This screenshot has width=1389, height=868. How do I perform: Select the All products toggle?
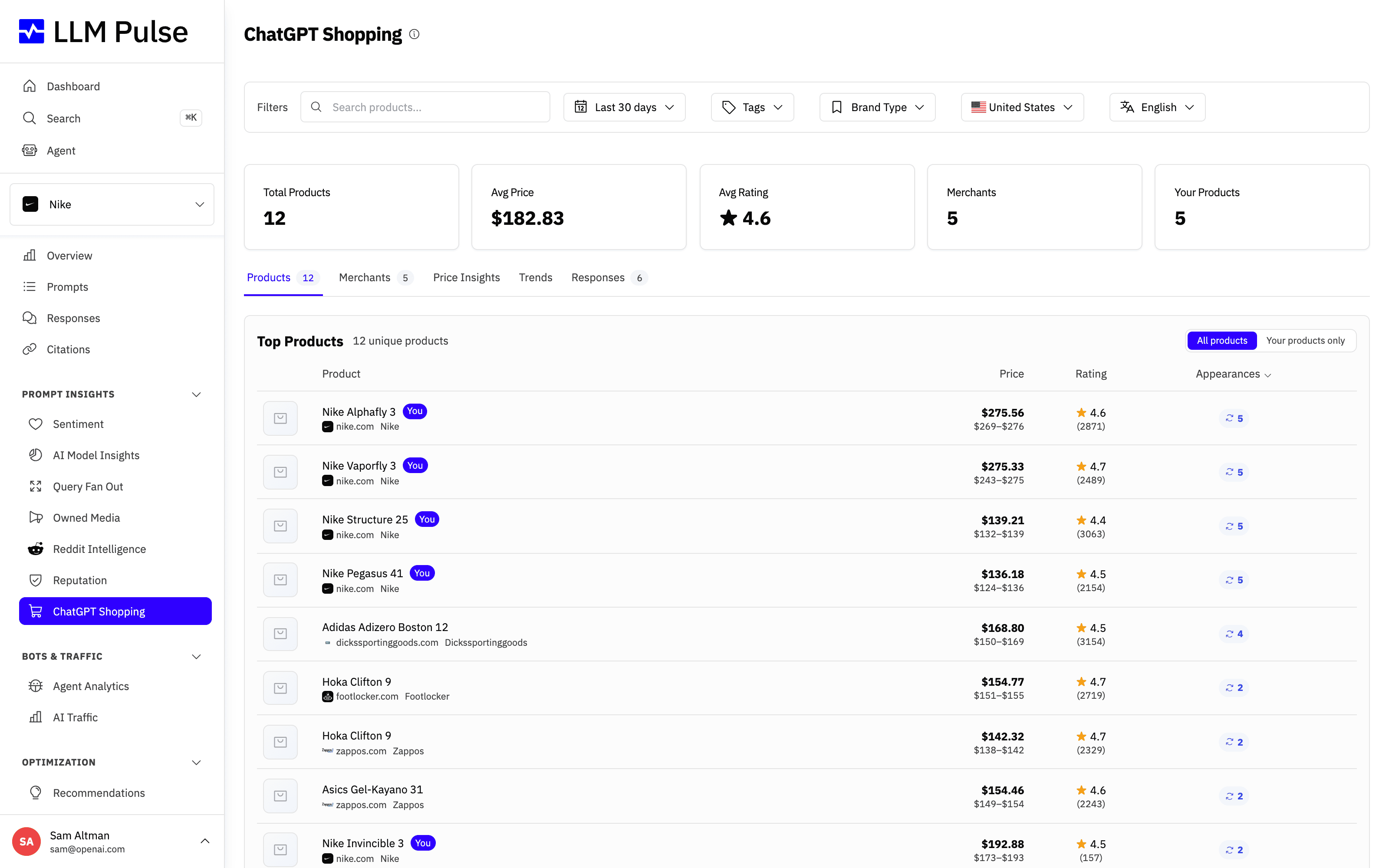[x=1222, y=340]
